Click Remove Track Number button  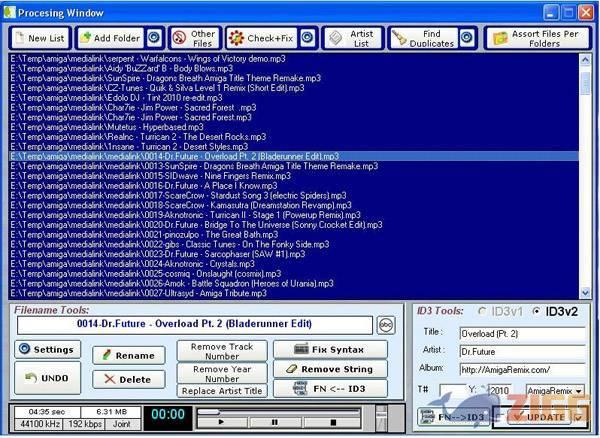pyautogui.click(x=222, y=350)
